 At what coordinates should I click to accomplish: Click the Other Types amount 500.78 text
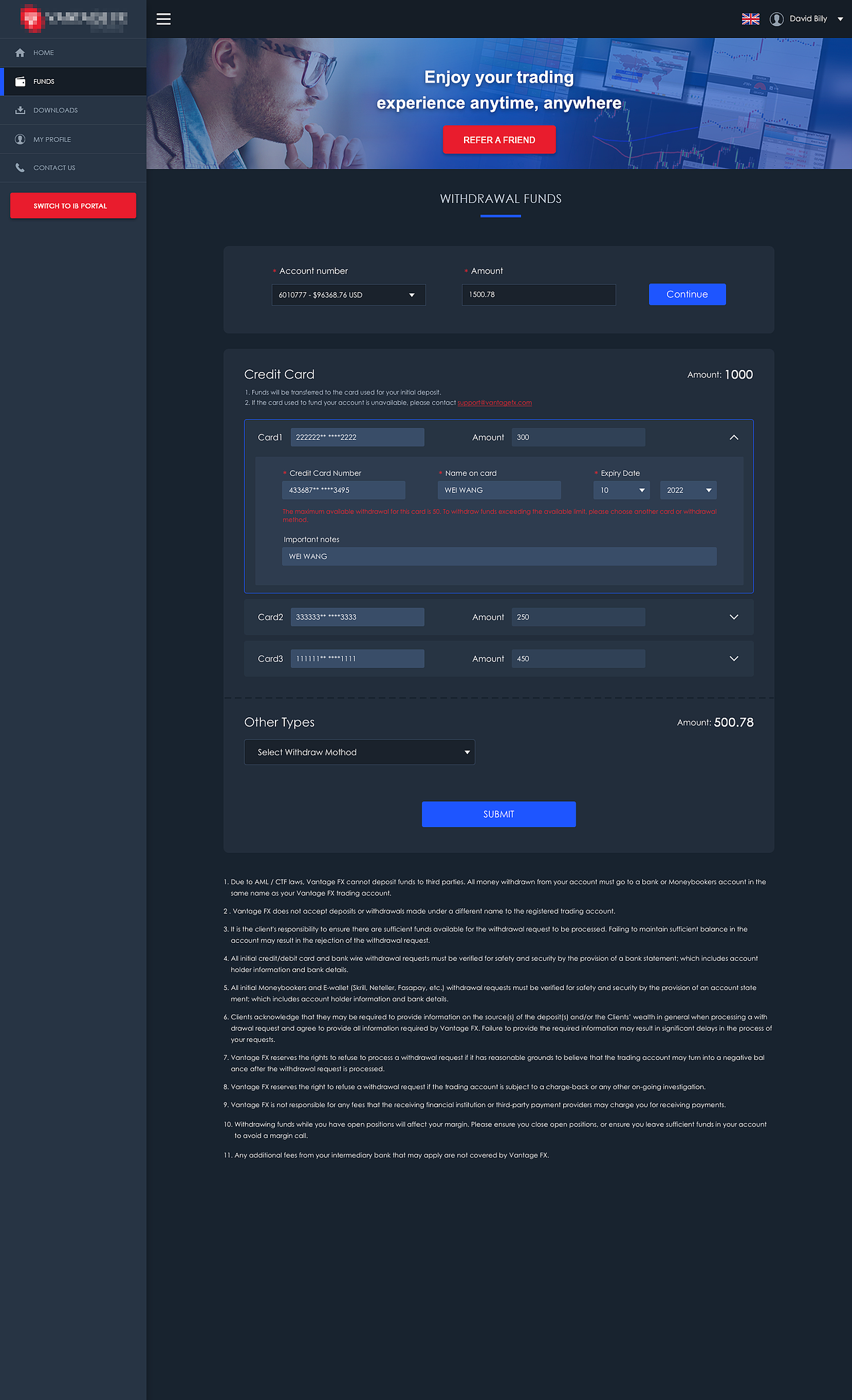[734, 723]
